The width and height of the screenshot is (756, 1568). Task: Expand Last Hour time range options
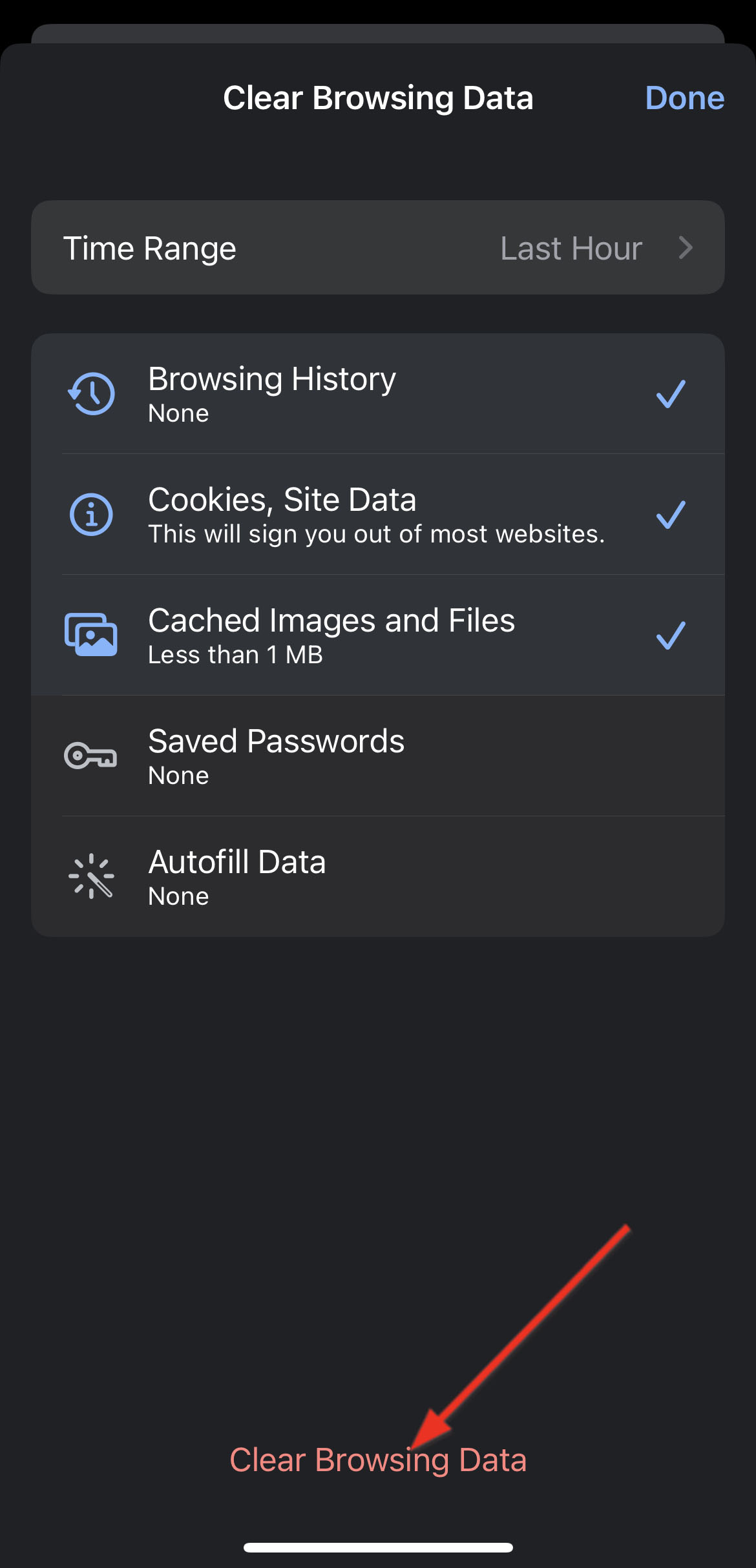pyautogui.click(x=571, y=248)
